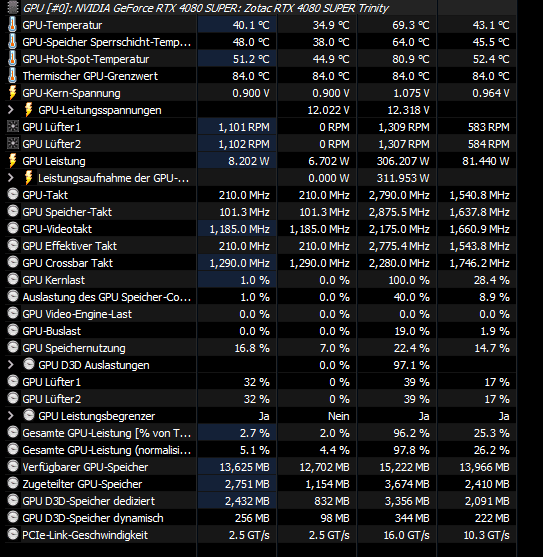This screenshot has width=543, height=557.
Task: Click the GPU chip icon in the header row
Action: (13, 7)
